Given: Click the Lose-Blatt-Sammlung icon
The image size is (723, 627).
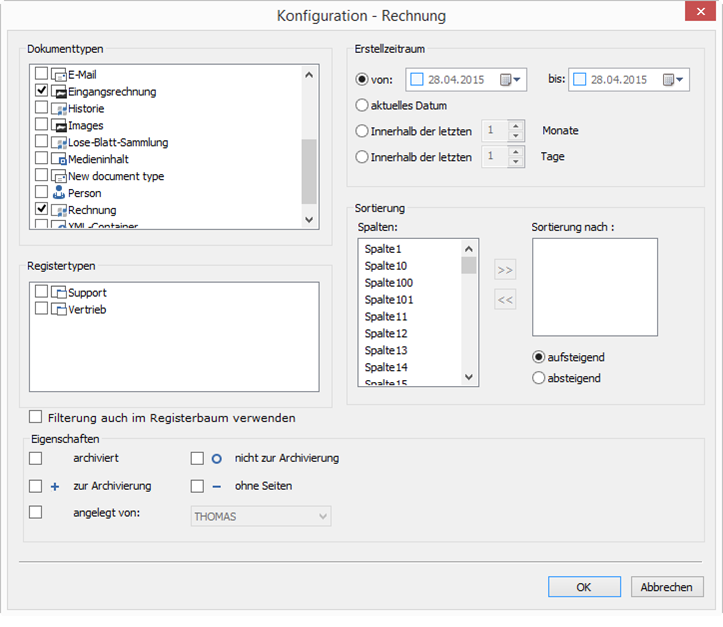Looking at the screenshot, I should click(59, 143).
